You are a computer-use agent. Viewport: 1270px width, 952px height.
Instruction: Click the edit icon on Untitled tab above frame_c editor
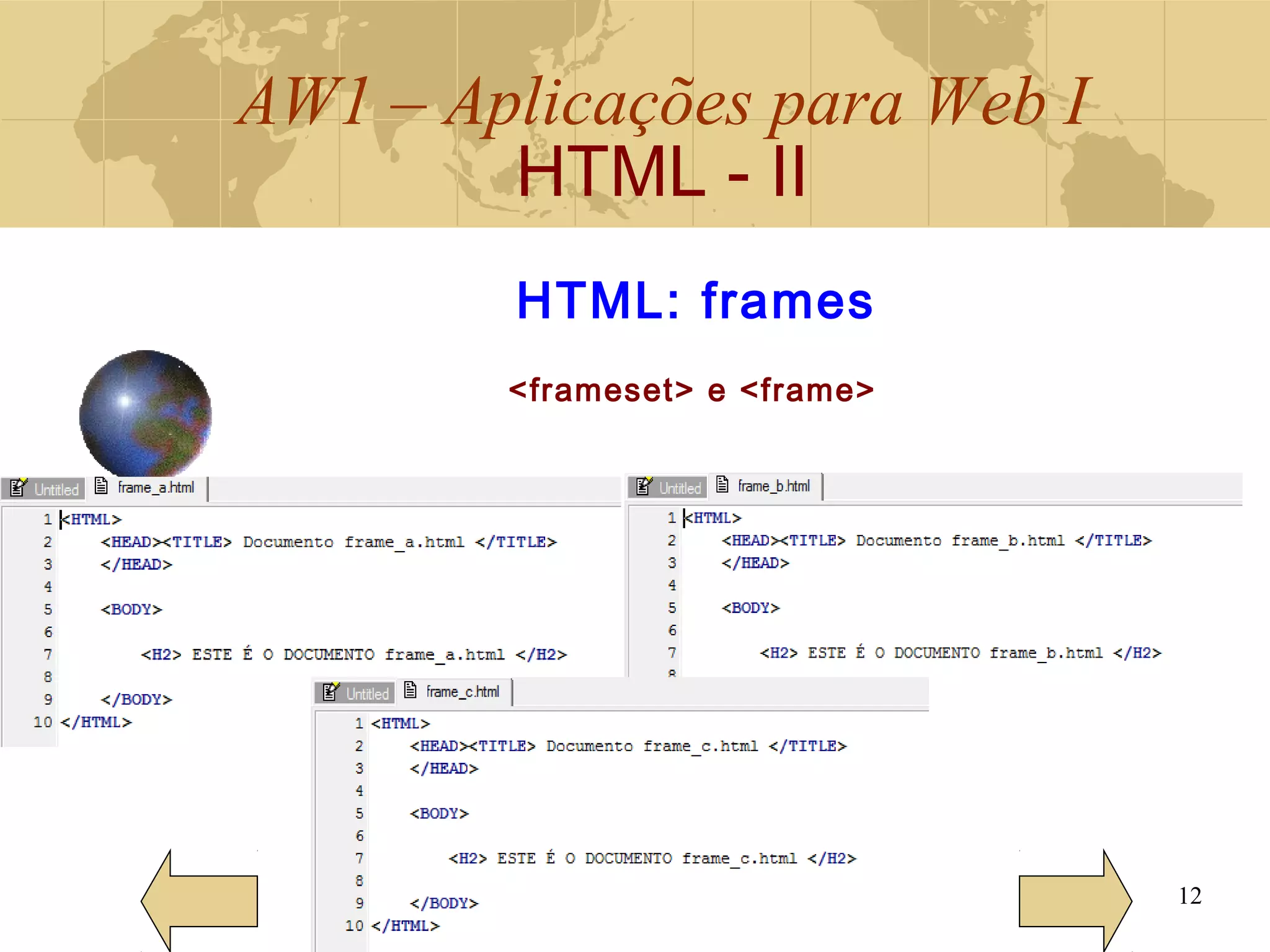coord(331,692)
